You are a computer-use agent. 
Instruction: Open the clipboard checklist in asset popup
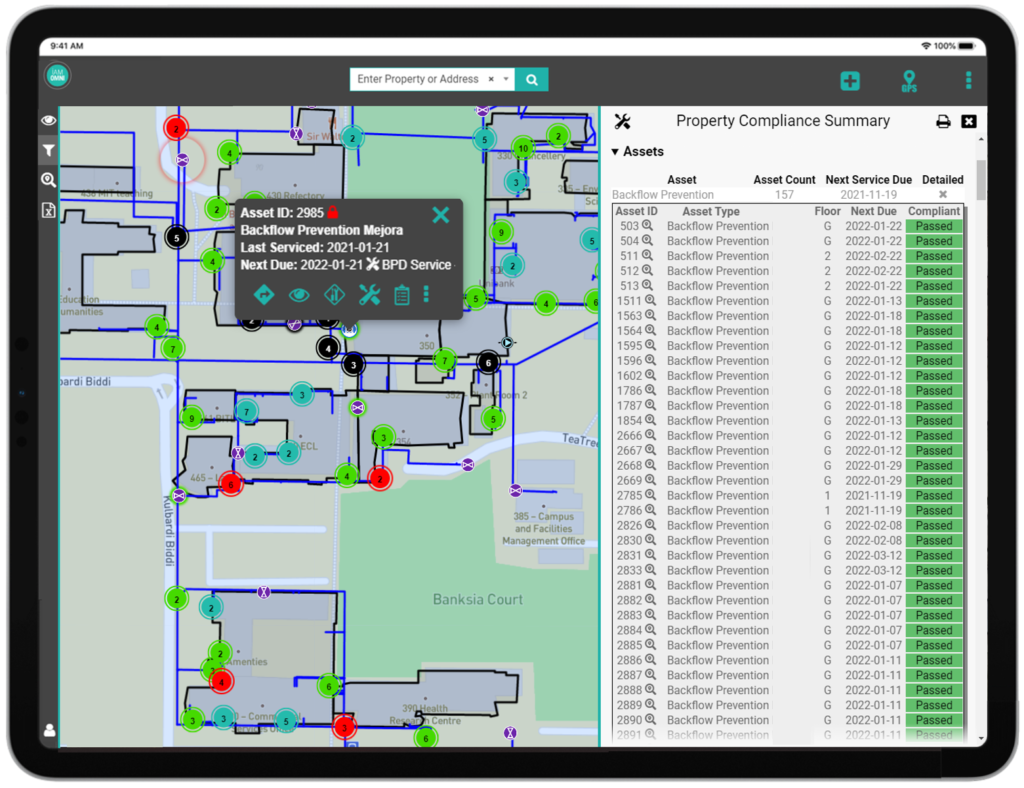[x=402, y=294]
